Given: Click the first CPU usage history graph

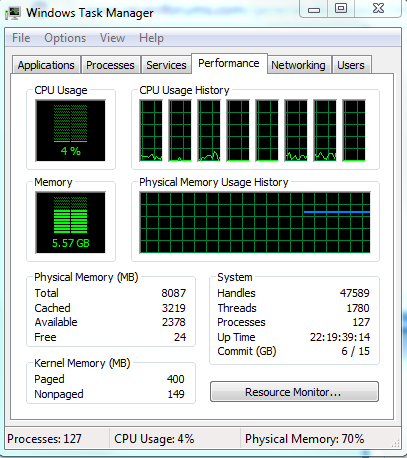Looking at the screenshot, I should 151,130.
